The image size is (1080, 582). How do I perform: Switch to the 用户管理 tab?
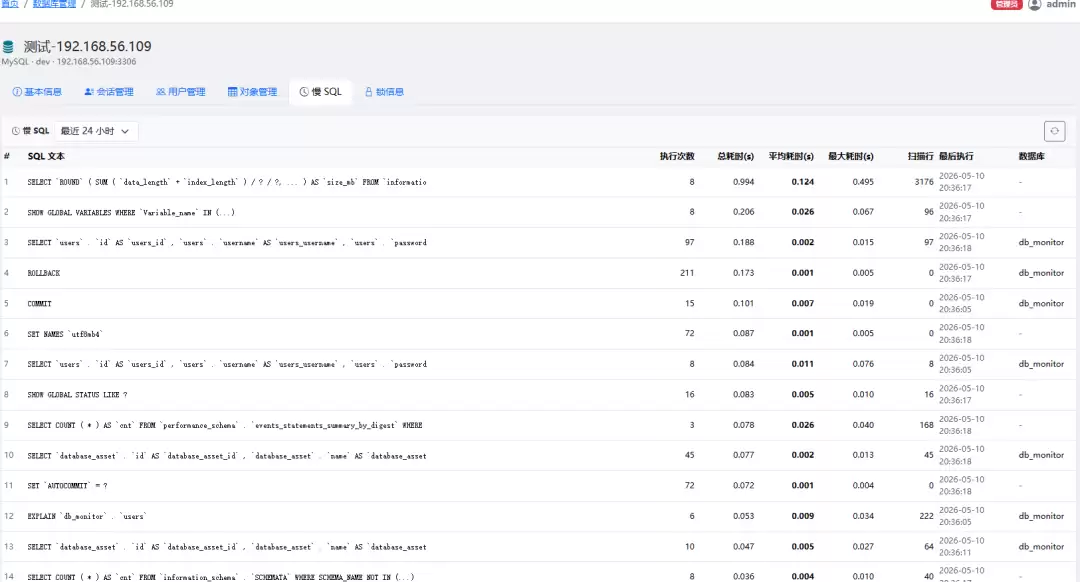(x=180, y=92)
